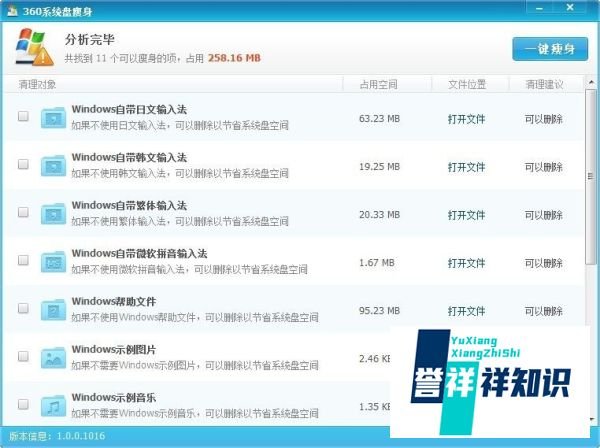The width and height of the screenshot is (600, 448).
Task: Minimize the 360系统盘瘦身 window
Action: click(539, 8)
